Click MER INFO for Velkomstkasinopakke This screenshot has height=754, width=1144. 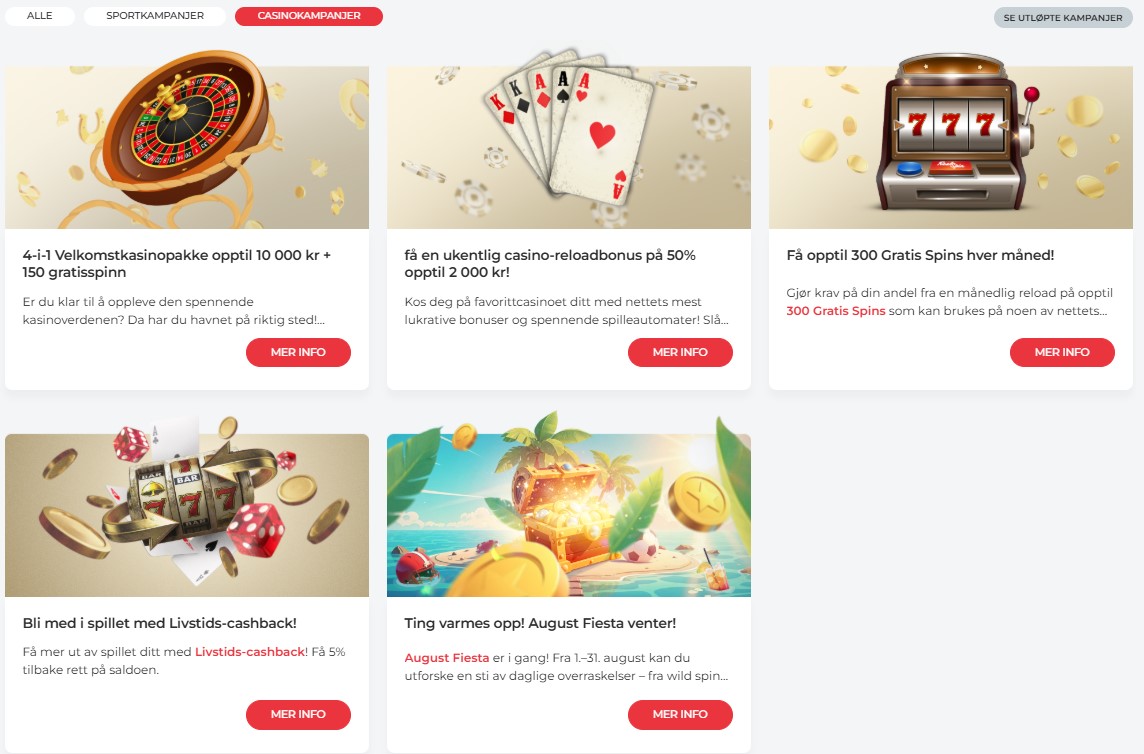click(298, 353)
